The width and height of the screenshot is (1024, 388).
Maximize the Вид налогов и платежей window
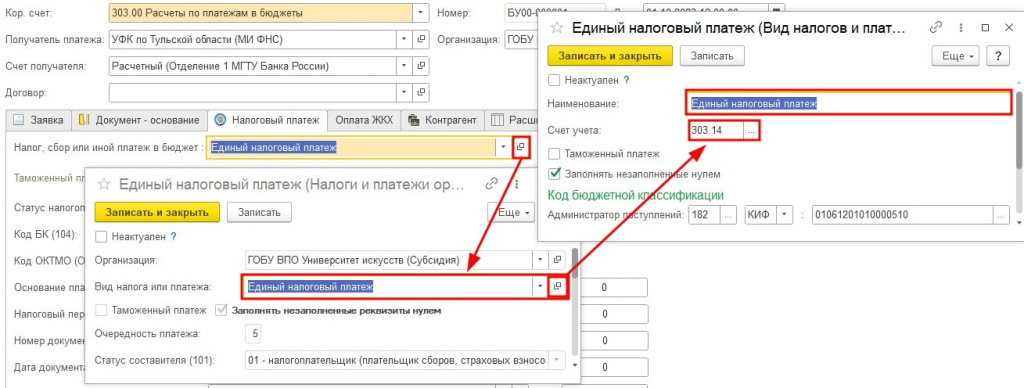click(x=985, y=28)
